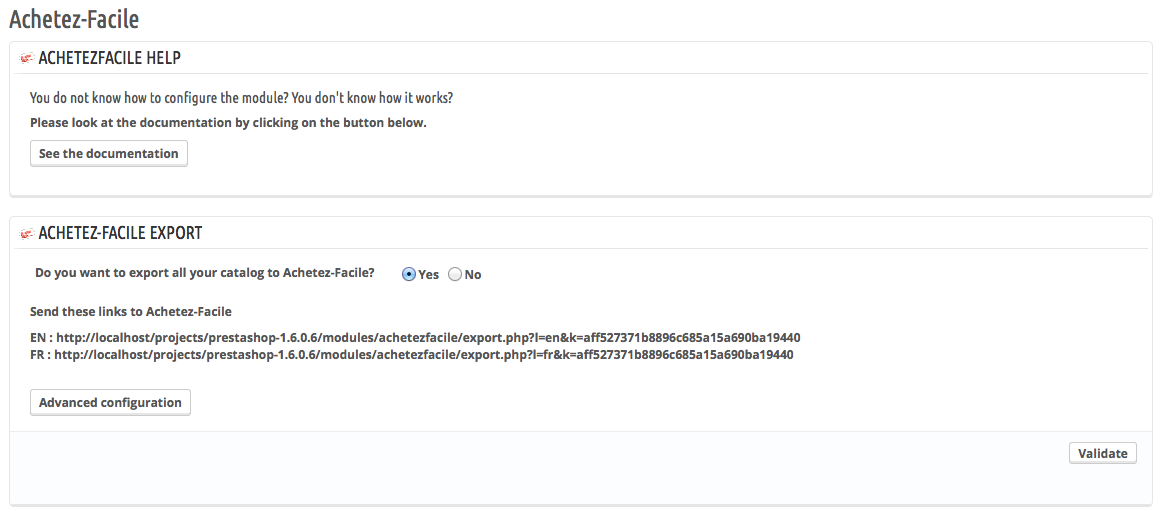Click the Achetez-Facile logo icon beside EXPORT heading
The image size is (1160, 515).
[27, 234]
